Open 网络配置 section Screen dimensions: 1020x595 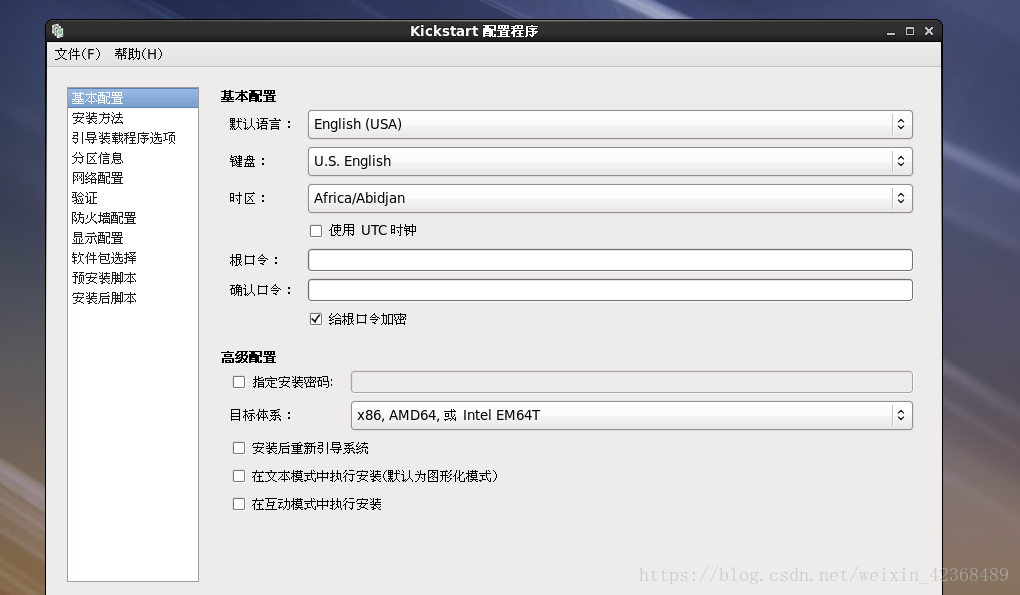(x=133, y=178)
